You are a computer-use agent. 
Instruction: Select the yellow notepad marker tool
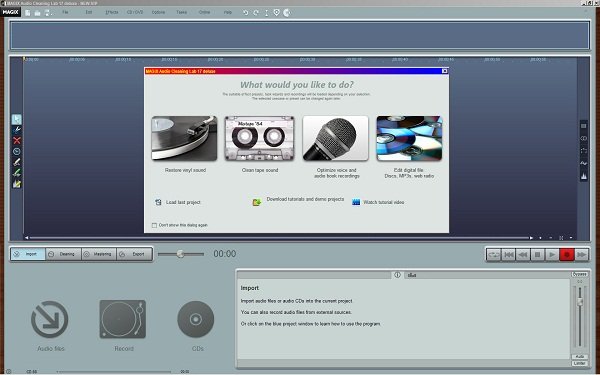[16, 184]
